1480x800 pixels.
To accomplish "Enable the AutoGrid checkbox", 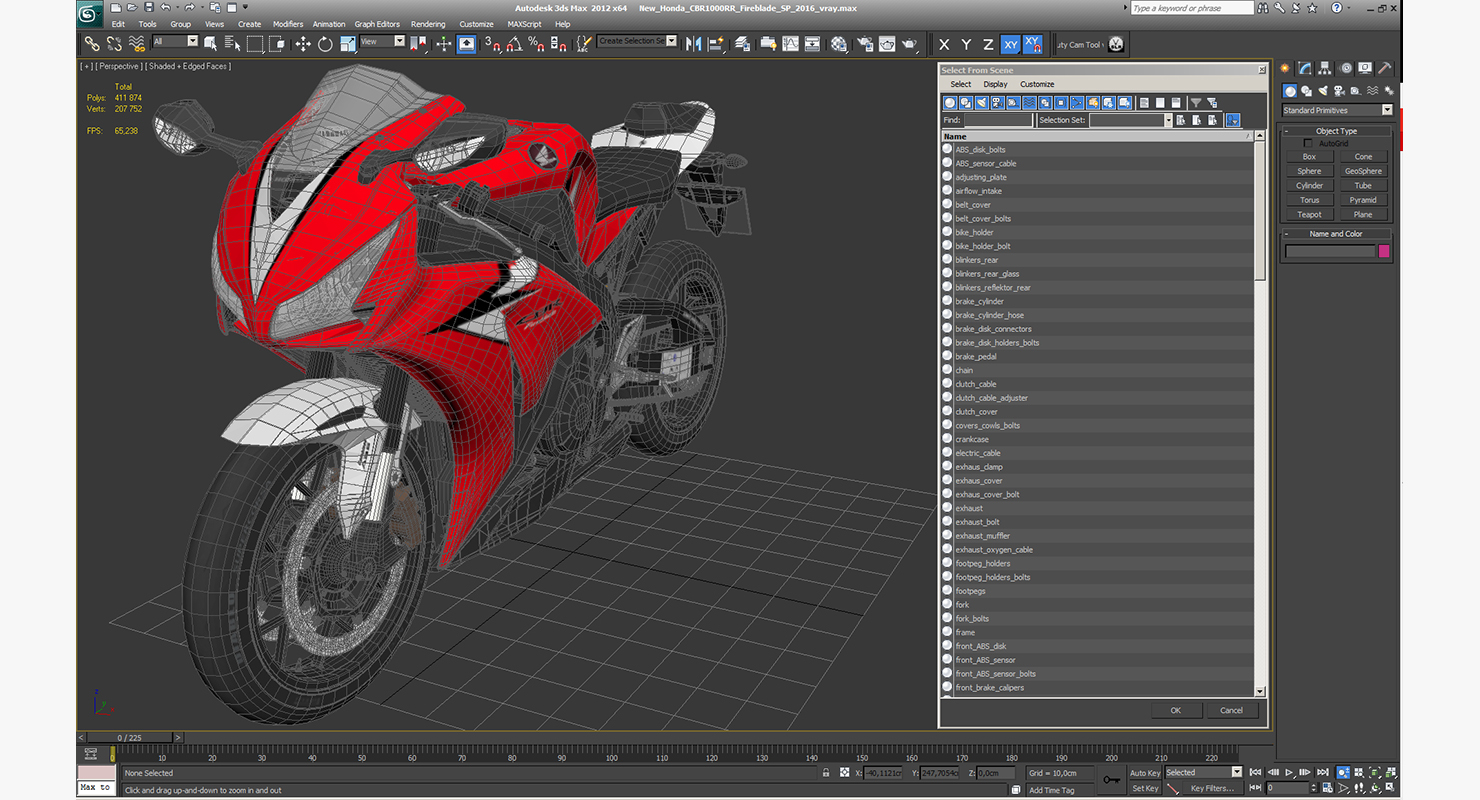I will coord(1307,143).
